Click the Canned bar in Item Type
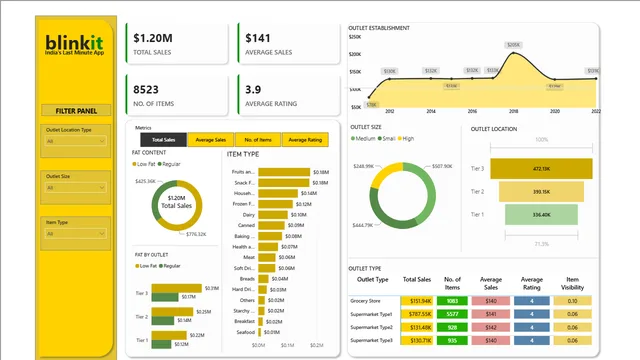This screenshot has height=360, width=640. (271, 225)
